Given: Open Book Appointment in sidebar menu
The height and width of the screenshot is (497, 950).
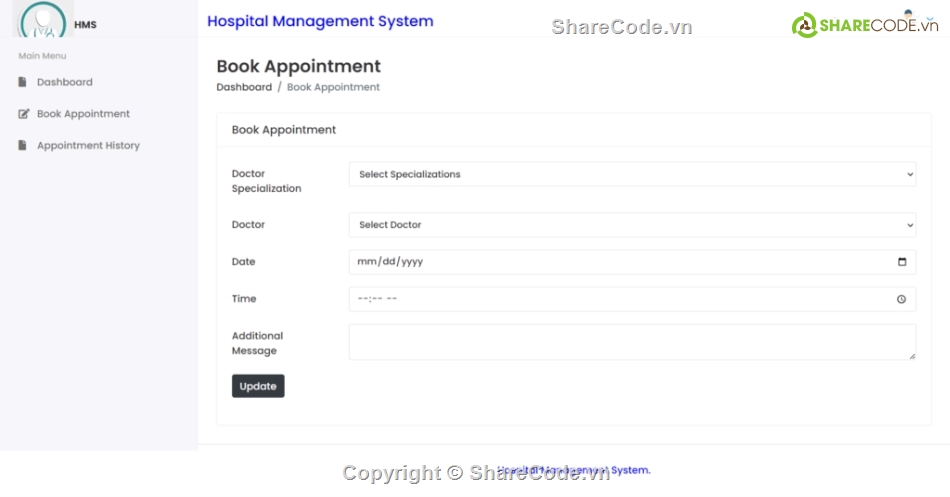Looking at the screenshot, I should 83,114.
